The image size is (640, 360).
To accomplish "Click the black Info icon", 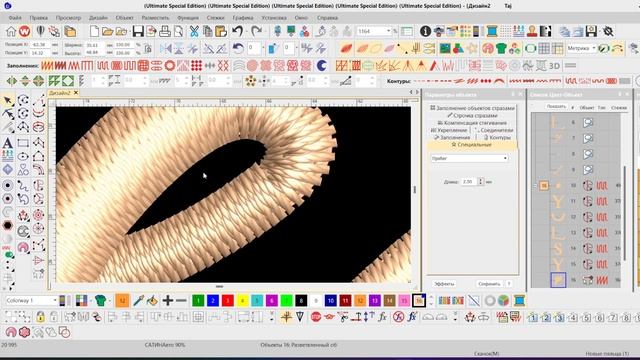I will click(425, 31).
